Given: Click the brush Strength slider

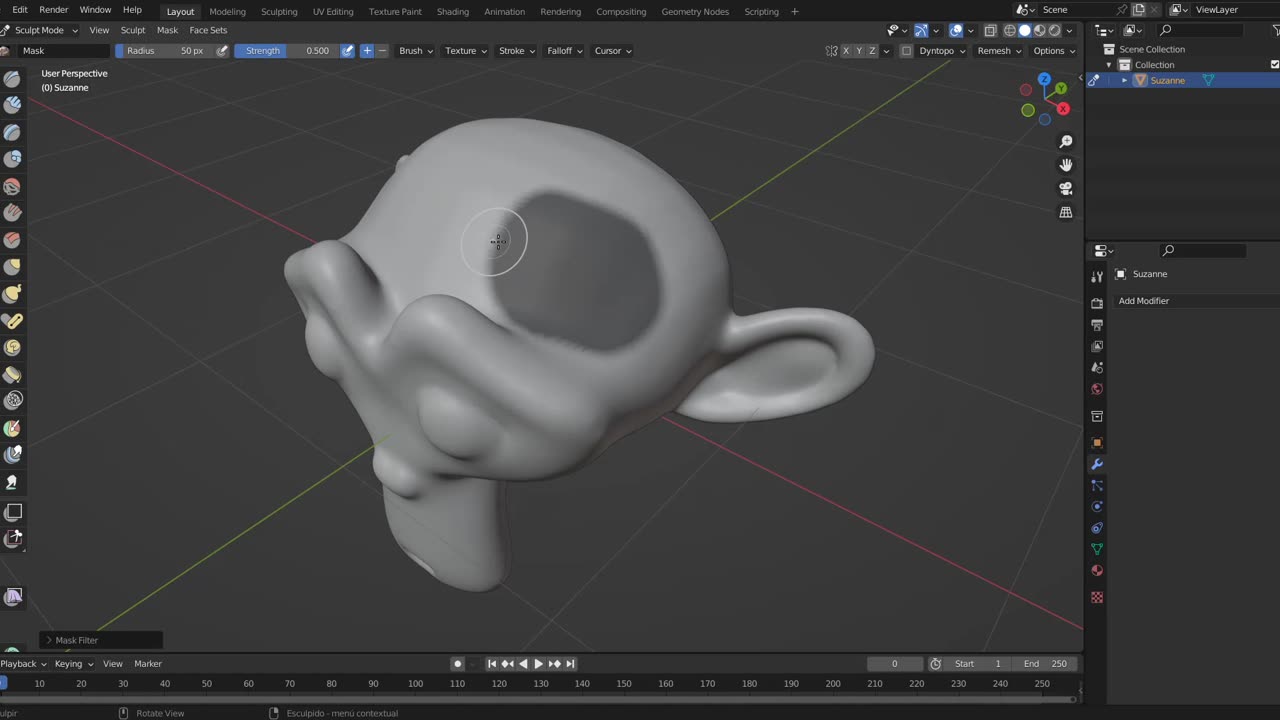Looking at the screenshot, I should click(286, 51).
